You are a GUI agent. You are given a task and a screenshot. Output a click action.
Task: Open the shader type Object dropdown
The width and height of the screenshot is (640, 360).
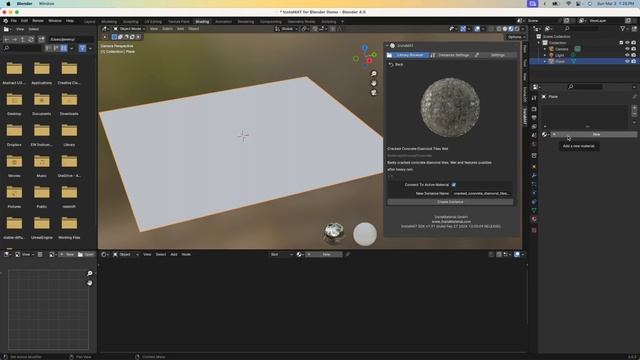[126, 254]
